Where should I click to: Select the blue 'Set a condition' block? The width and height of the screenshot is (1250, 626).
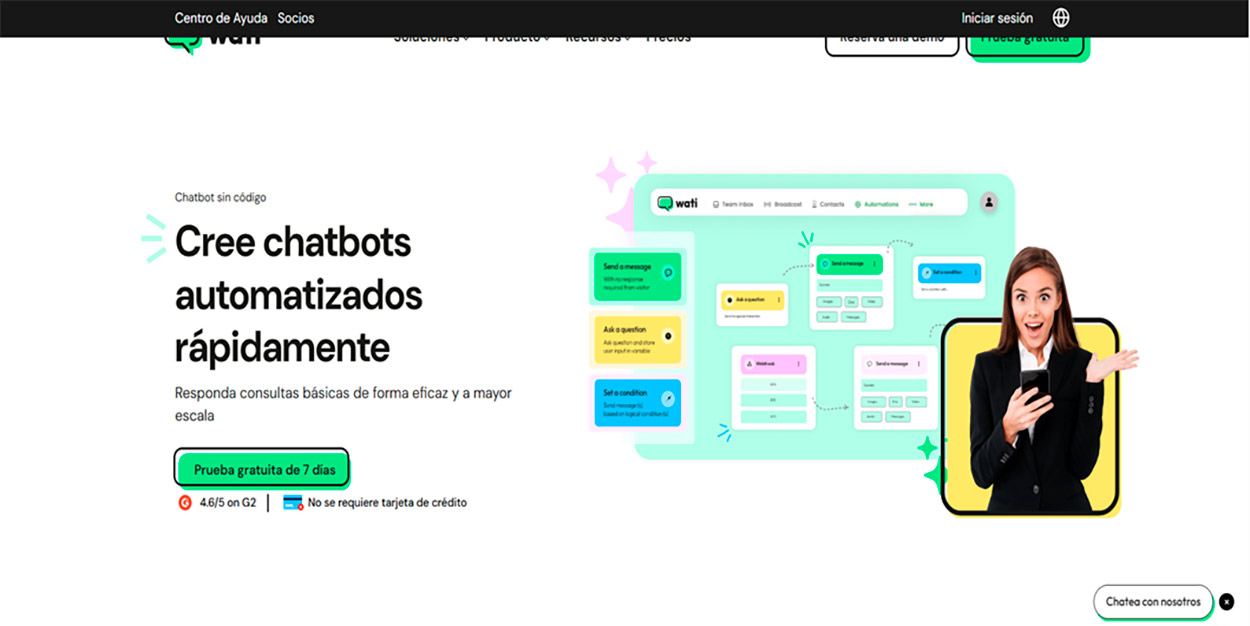tap(637, 403)
